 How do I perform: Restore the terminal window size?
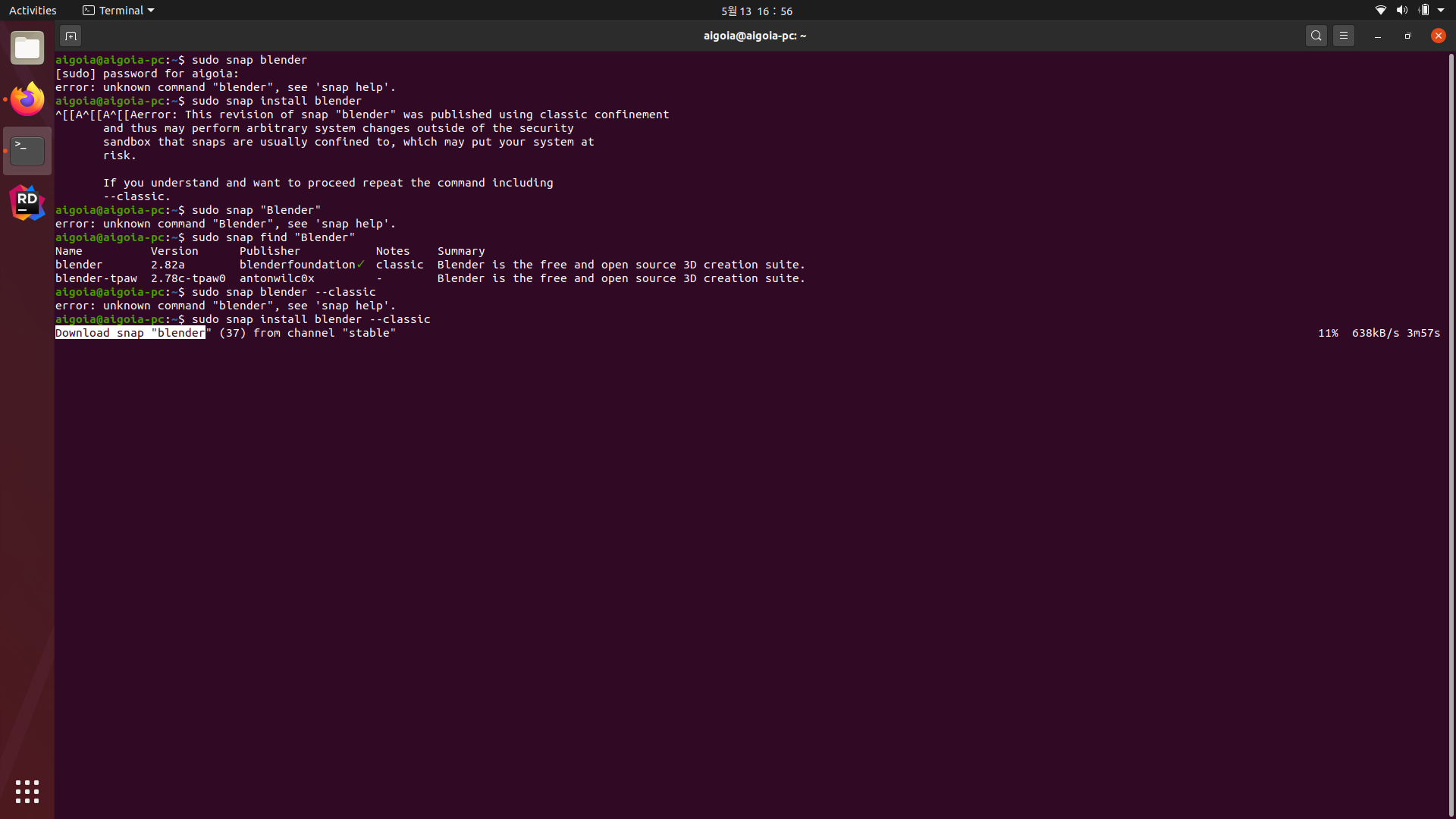[x=1408, y=36]
